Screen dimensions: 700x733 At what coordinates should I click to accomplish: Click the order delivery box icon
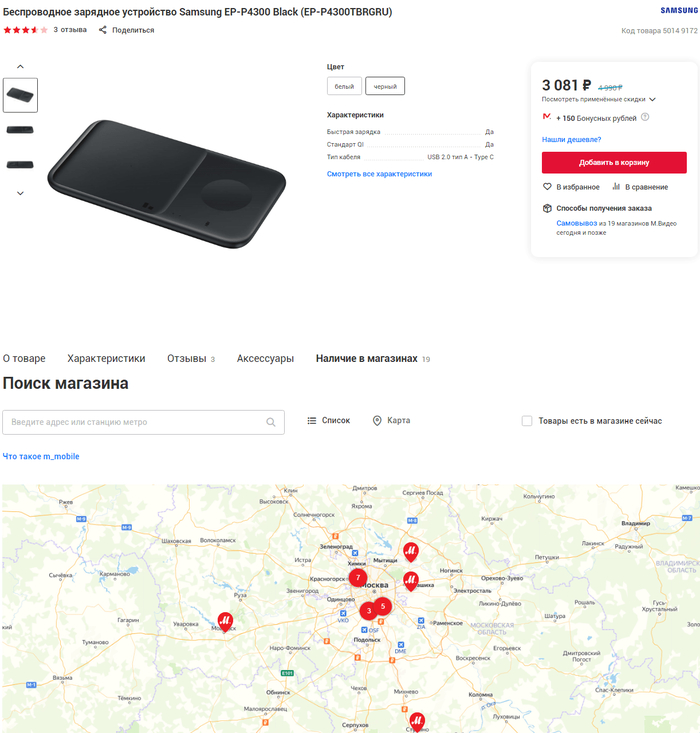[x=547, y=208]
